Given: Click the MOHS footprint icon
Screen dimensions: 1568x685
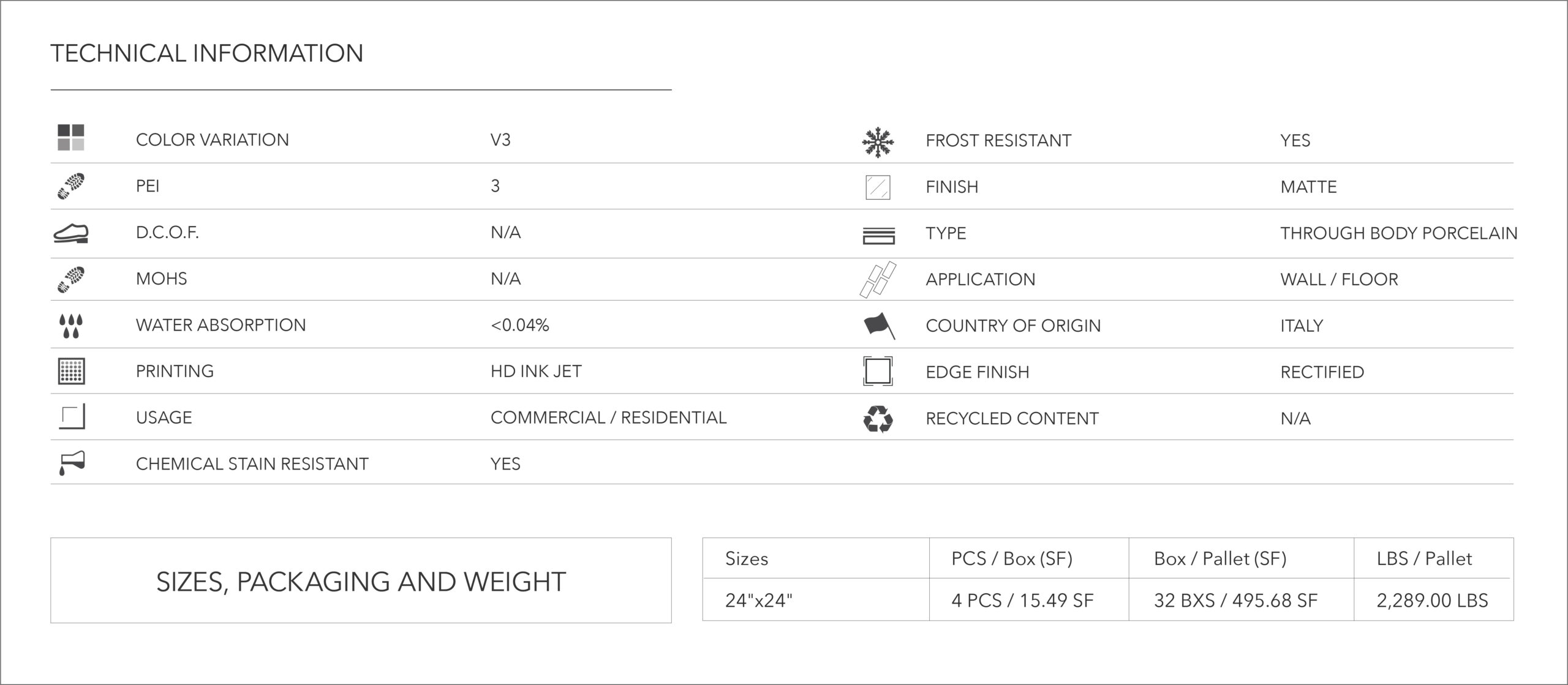Looking at the screenshot, I should (x=70, y=280).
